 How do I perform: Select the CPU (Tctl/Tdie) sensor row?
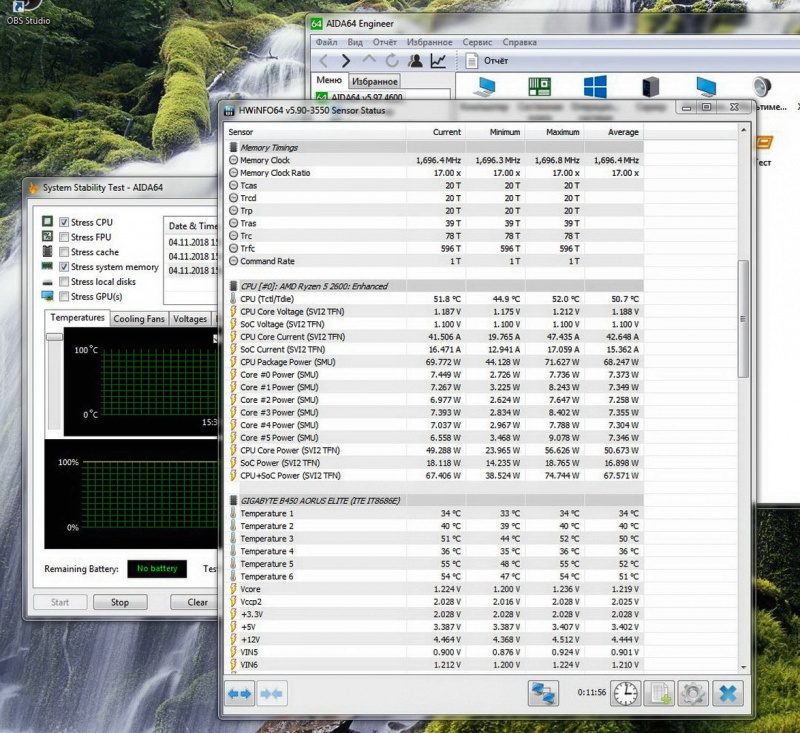(435, 299)
